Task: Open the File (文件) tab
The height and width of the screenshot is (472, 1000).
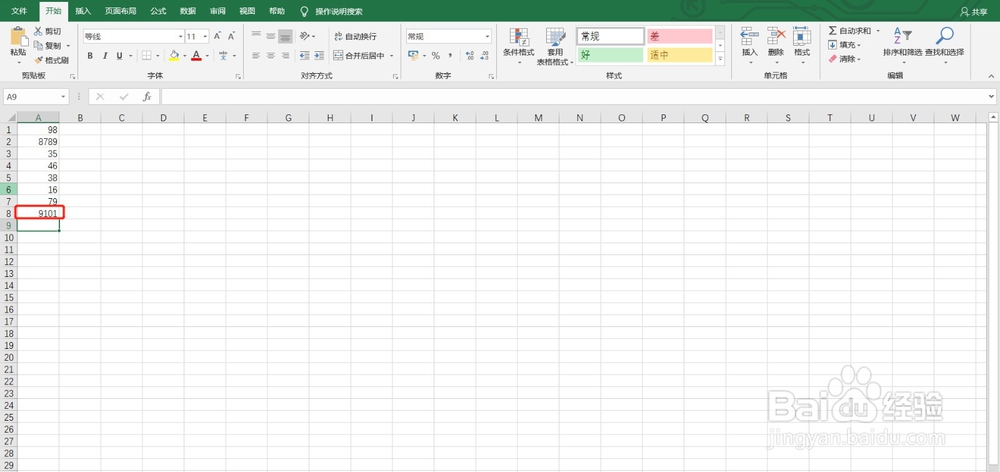Action: click(19, 11)
